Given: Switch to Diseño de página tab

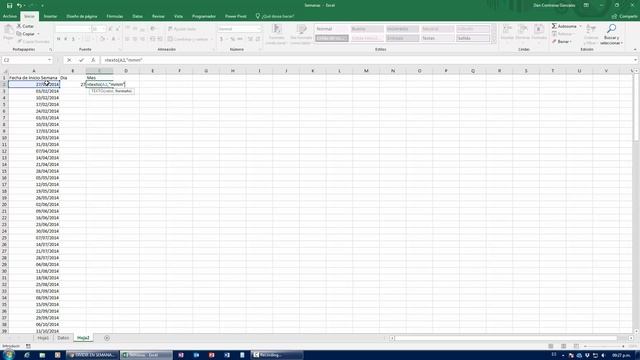Looking at the screenshot, I should pos(82,16).
